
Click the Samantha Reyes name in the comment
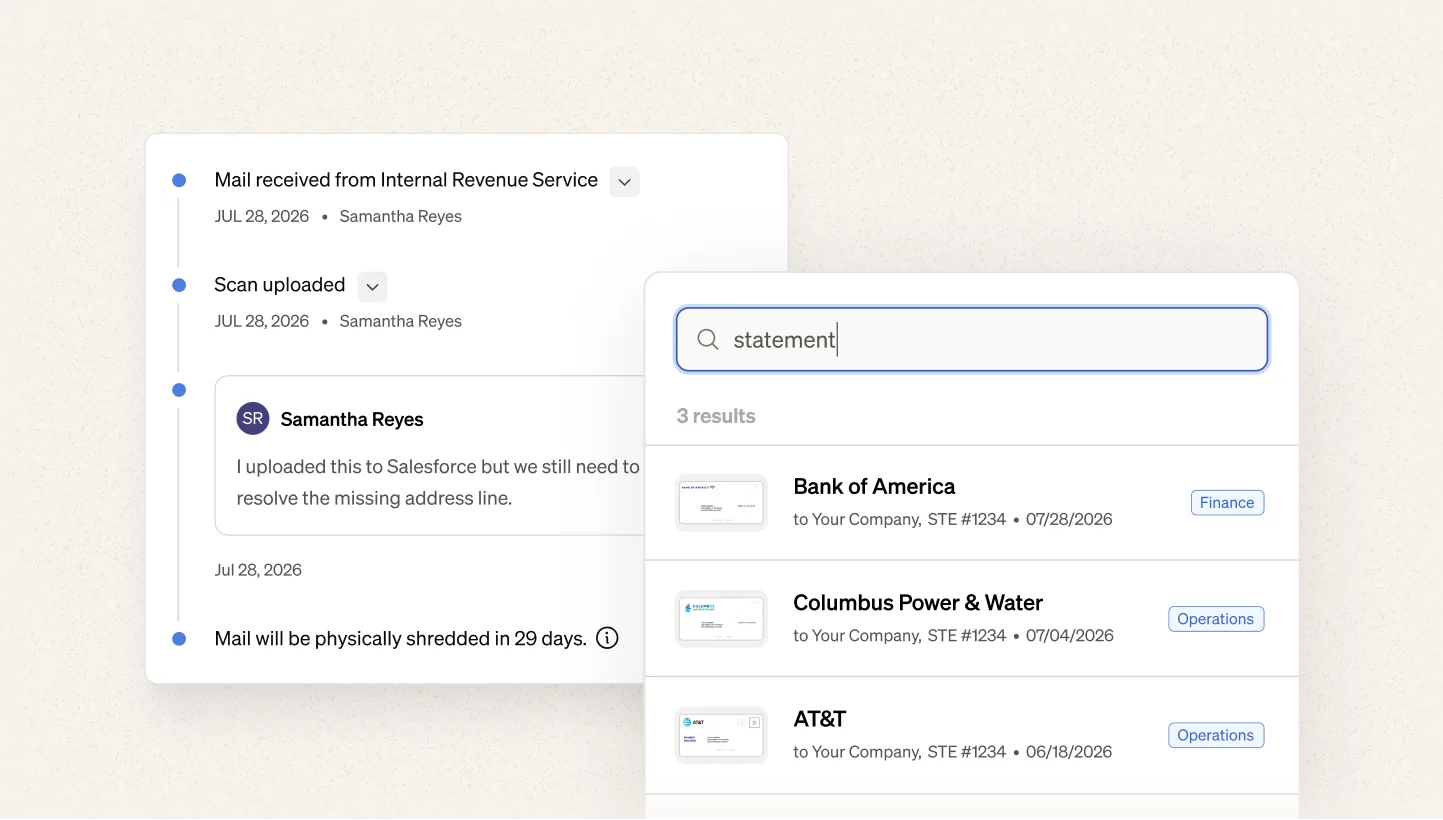tap(352, 420)
